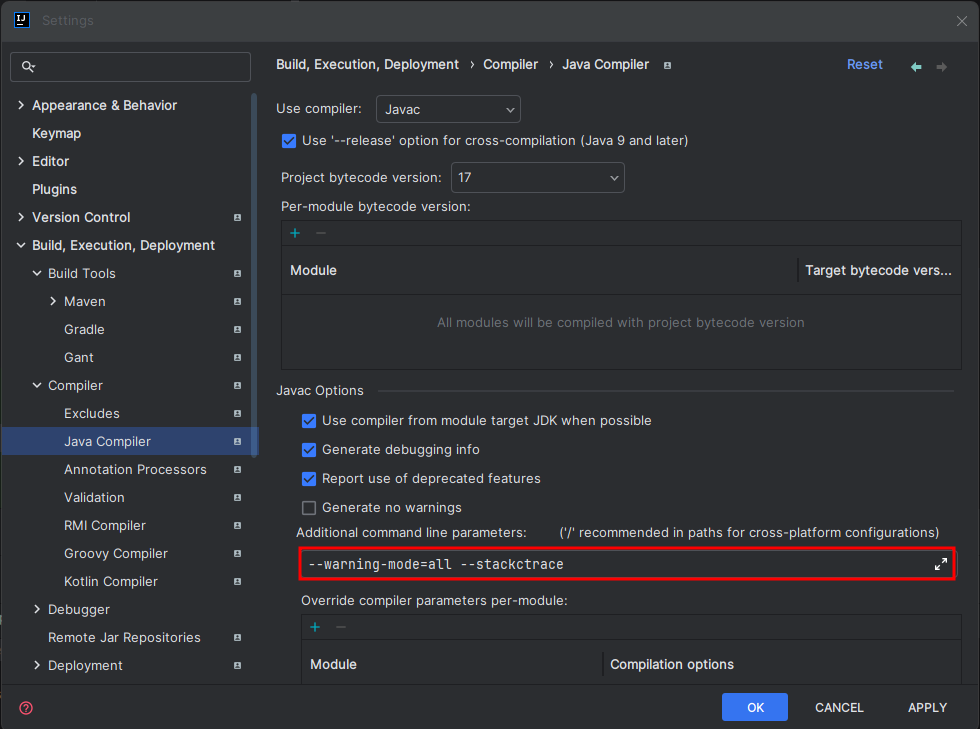The image size is (980, 729).
Task: Open Gradle settings page
Action: click(x=84, y=329)
